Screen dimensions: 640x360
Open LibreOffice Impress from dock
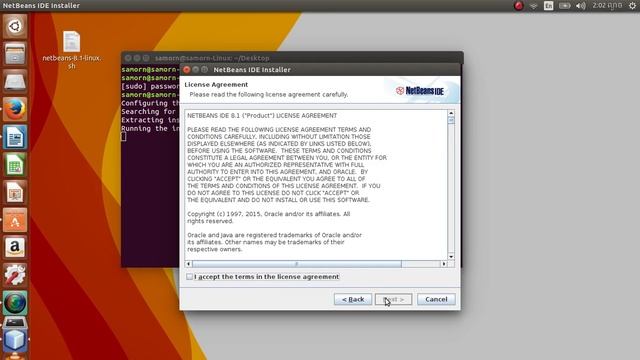point(15,192)
